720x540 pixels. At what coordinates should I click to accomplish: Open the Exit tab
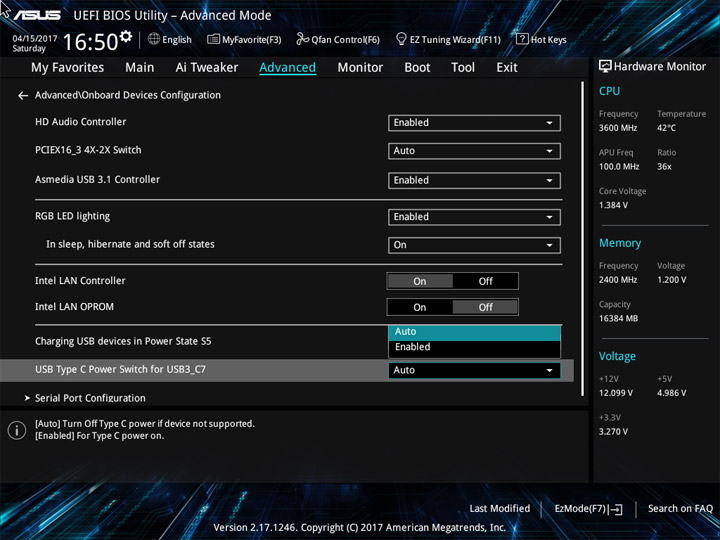506,68
